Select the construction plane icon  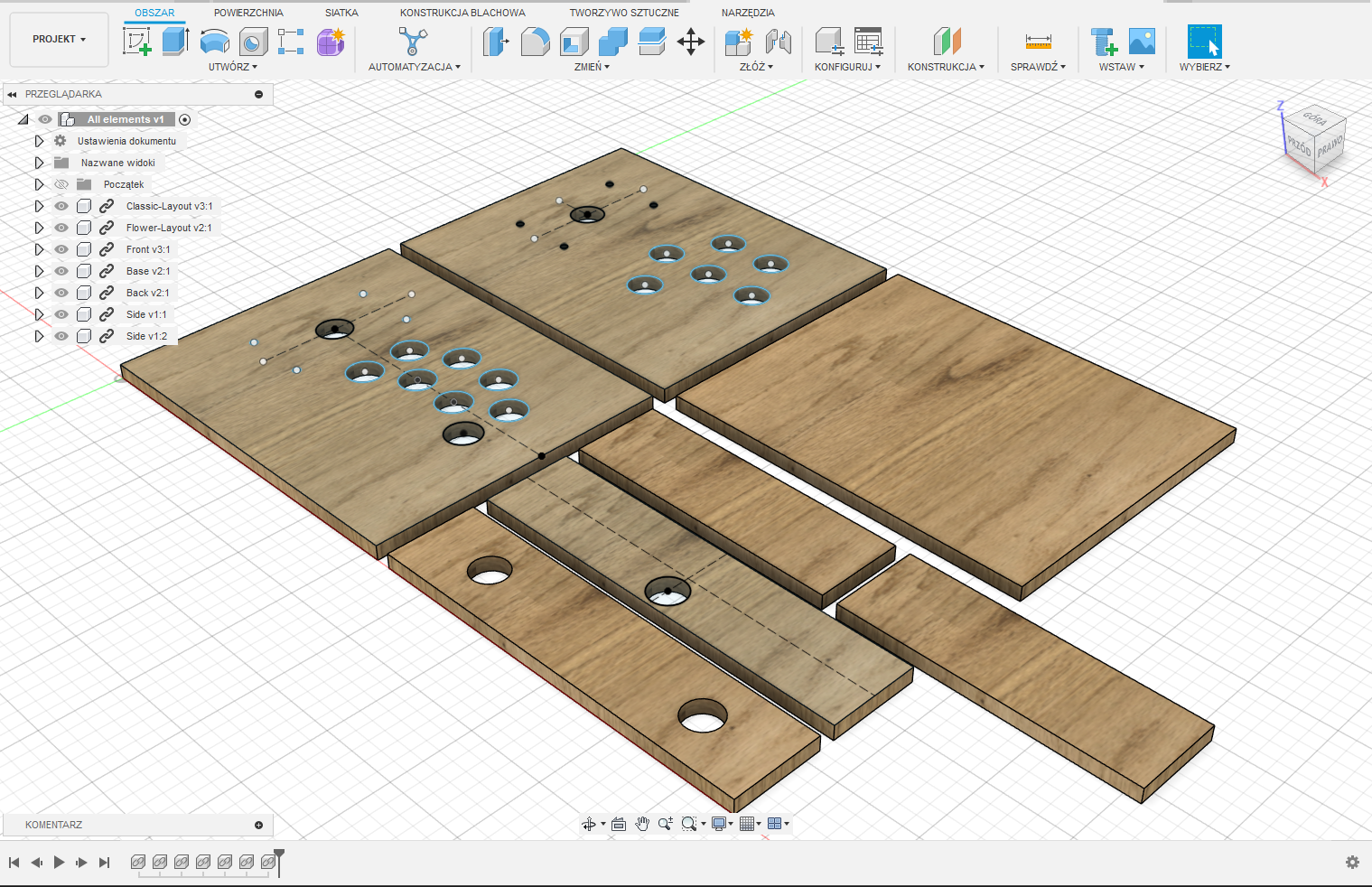point(947,41)
